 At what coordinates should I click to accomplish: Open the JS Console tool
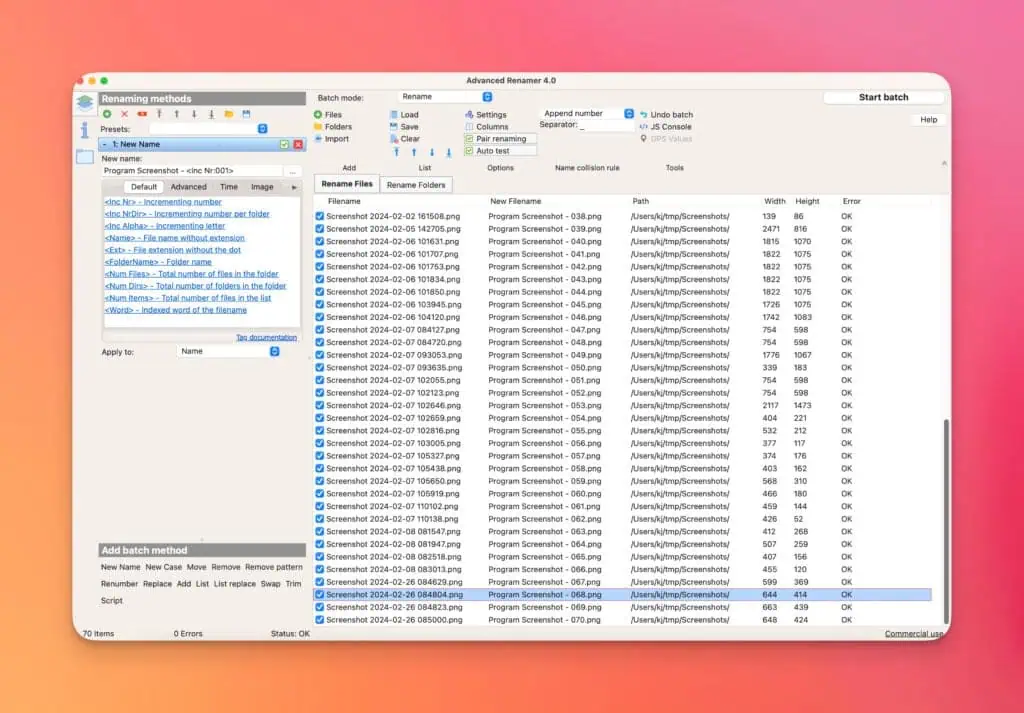coord(644,127)
